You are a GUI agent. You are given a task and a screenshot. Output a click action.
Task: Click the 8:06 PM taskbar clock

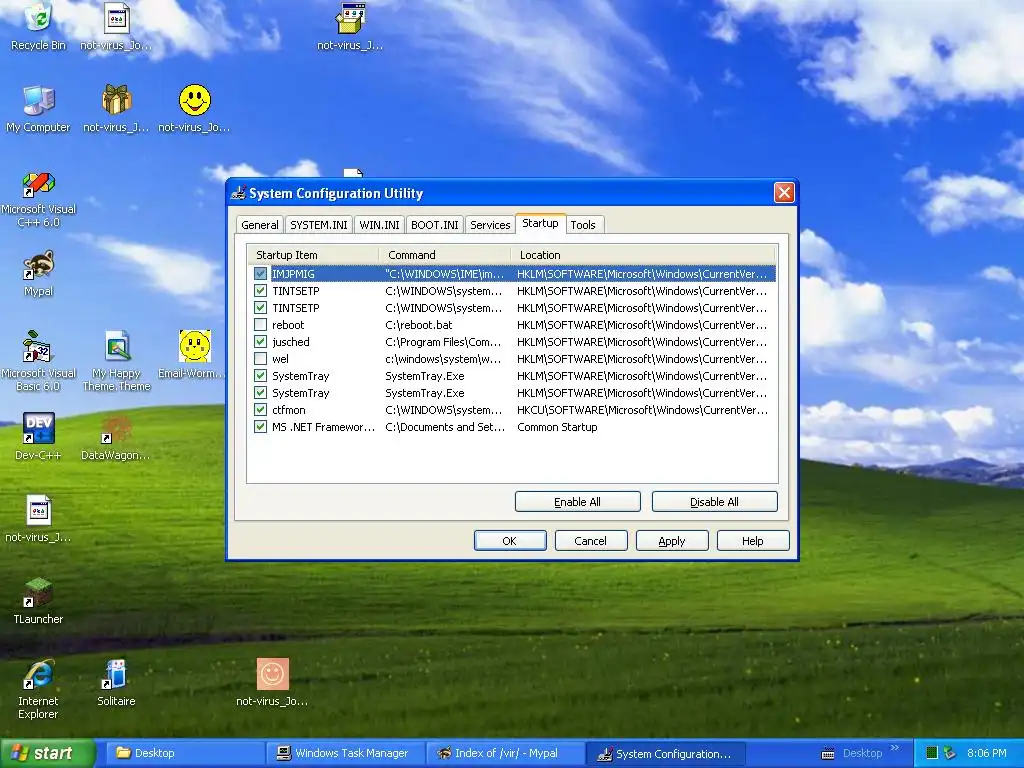[x=986, y=753]
